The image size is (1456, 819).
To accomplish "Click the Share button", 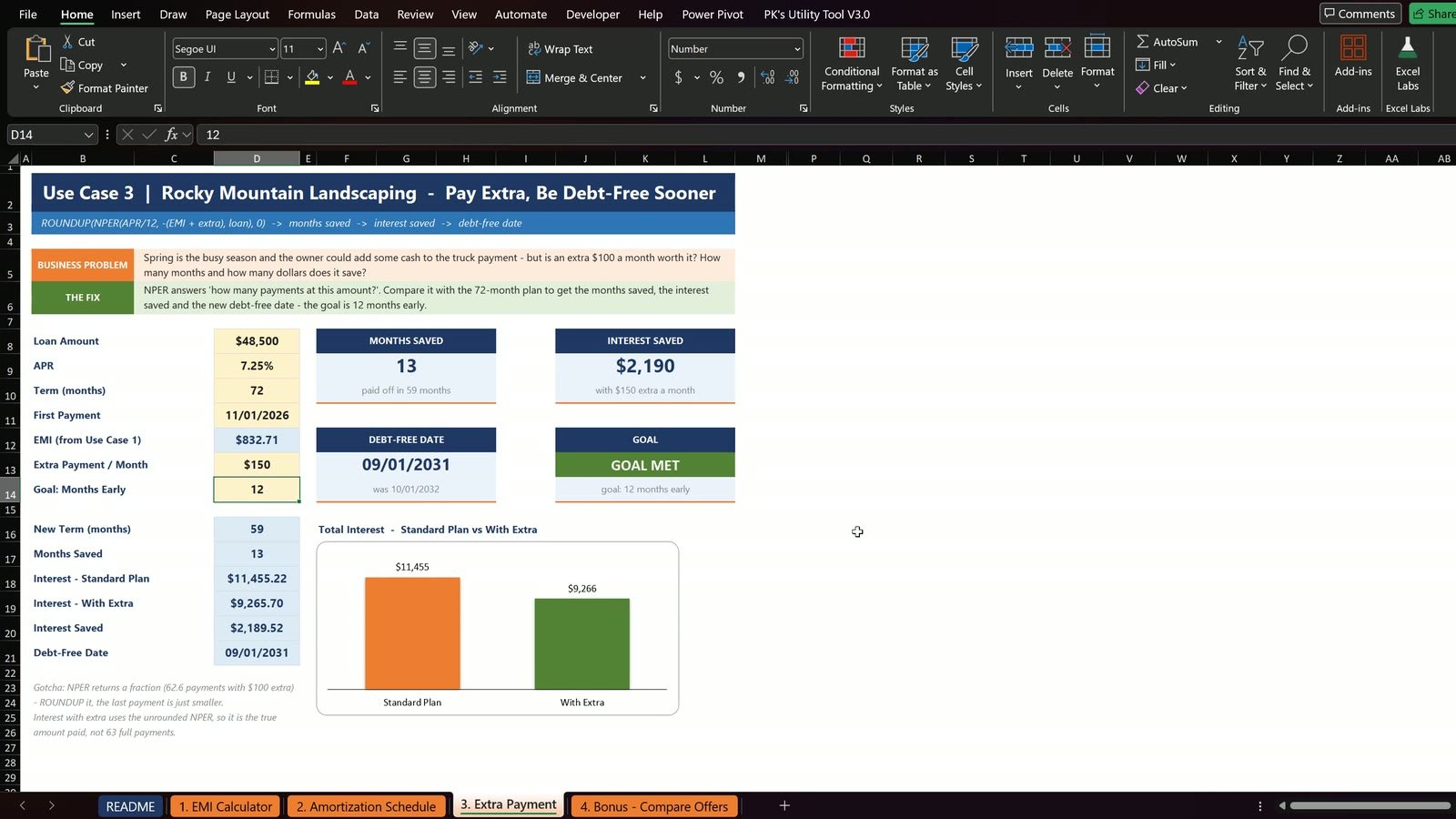I will tap(1433, 14).
